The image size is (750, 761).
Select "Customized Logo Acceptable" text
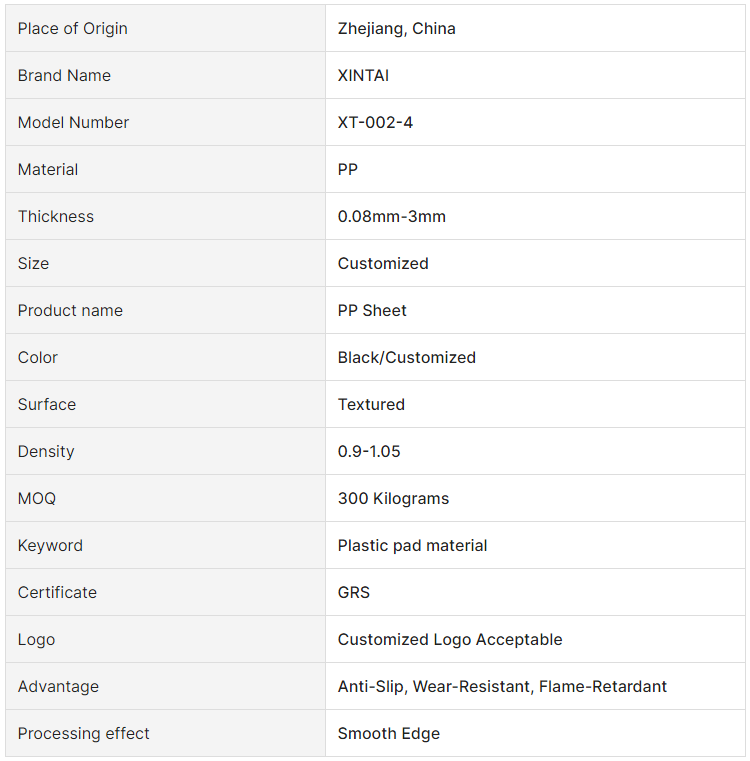tap(450, 639)
